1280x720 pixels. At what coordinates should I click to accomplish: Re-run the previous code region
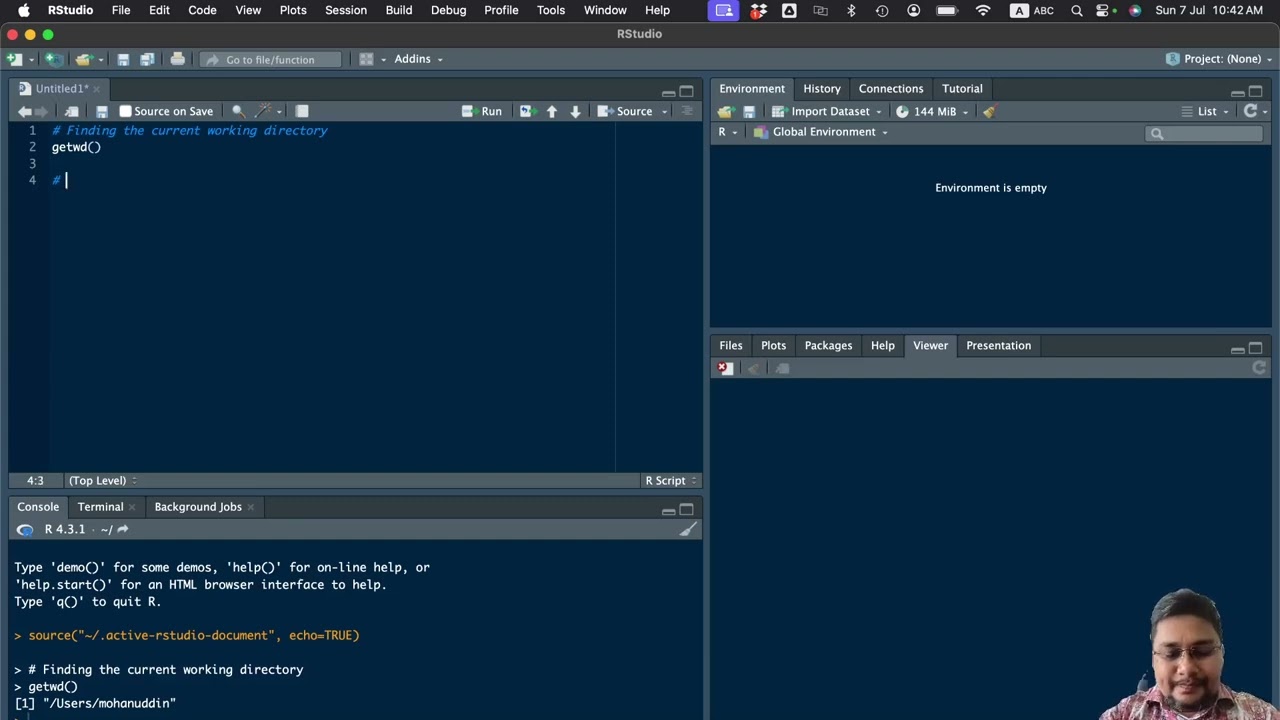[x=526, y=111]
